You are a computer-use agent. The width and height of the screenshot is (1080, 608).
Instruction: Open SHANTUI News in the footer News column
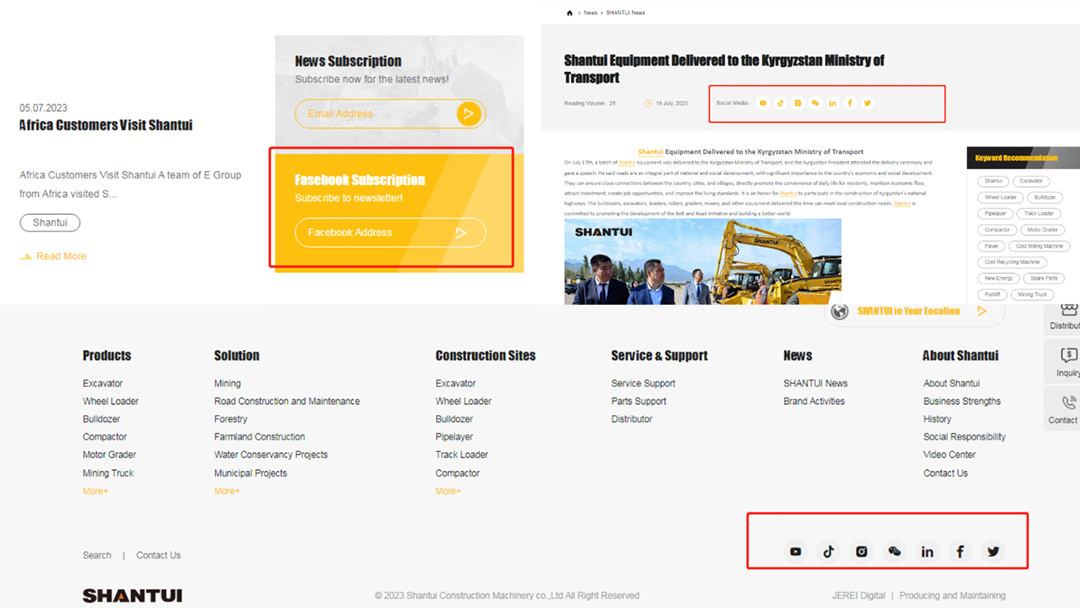816,384
